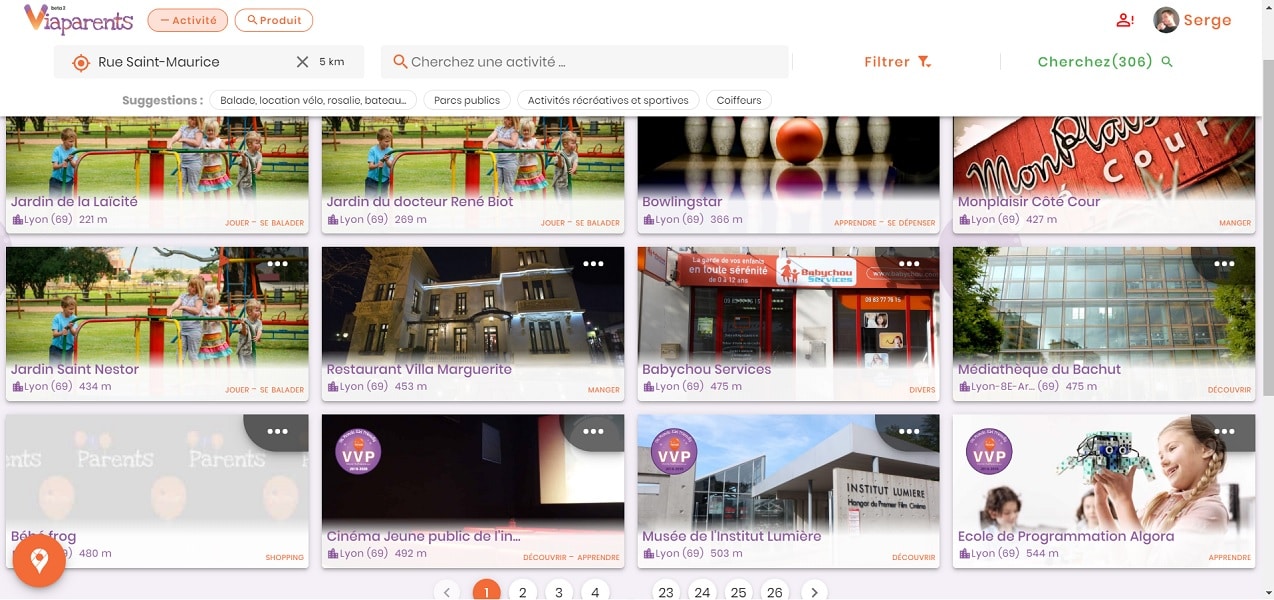This screenshot has height=600, width=1274.
Task: Open the Viaparents home logo
Action: [x=78, y=19]
